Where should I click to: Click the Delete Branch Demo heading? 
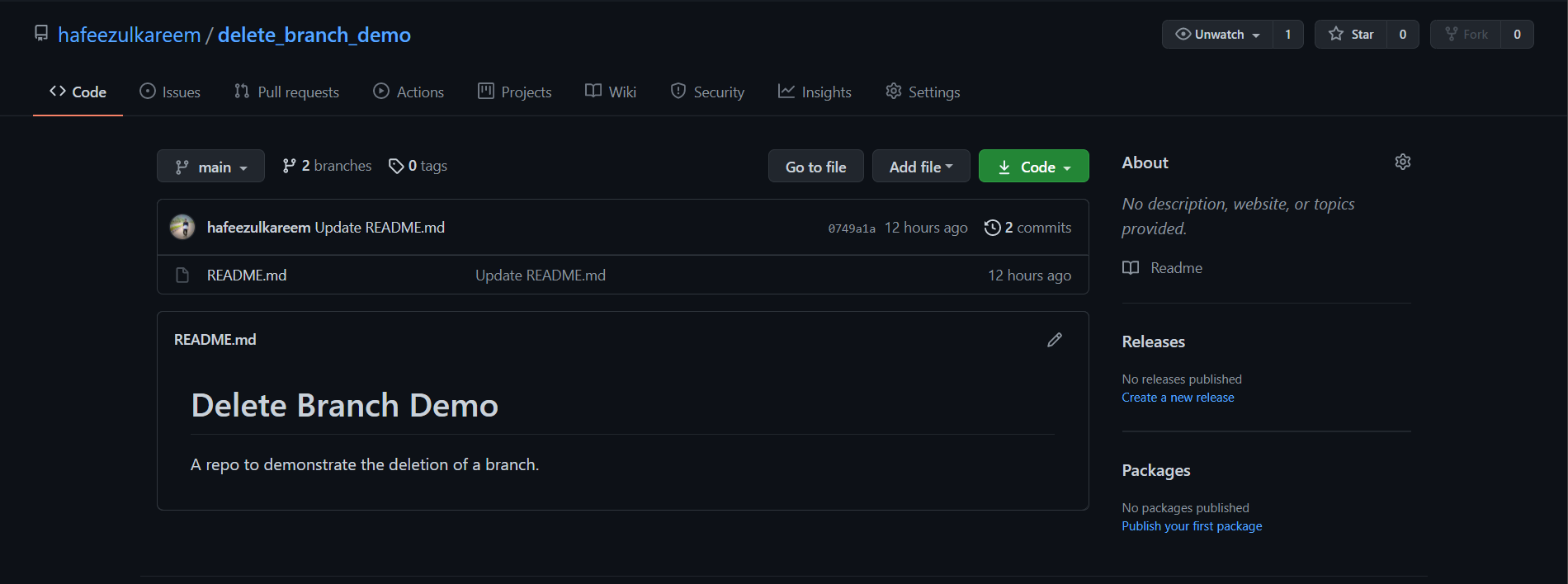[345, 406]
